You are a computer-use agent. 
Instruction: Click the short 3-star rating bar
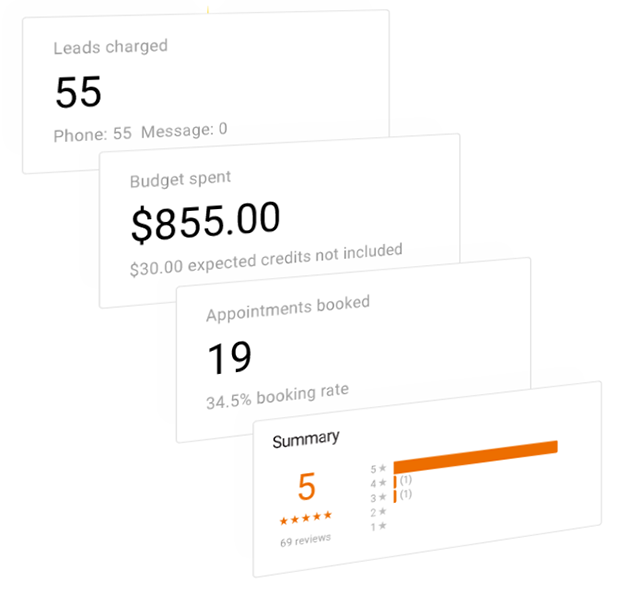tap(396, 495)
